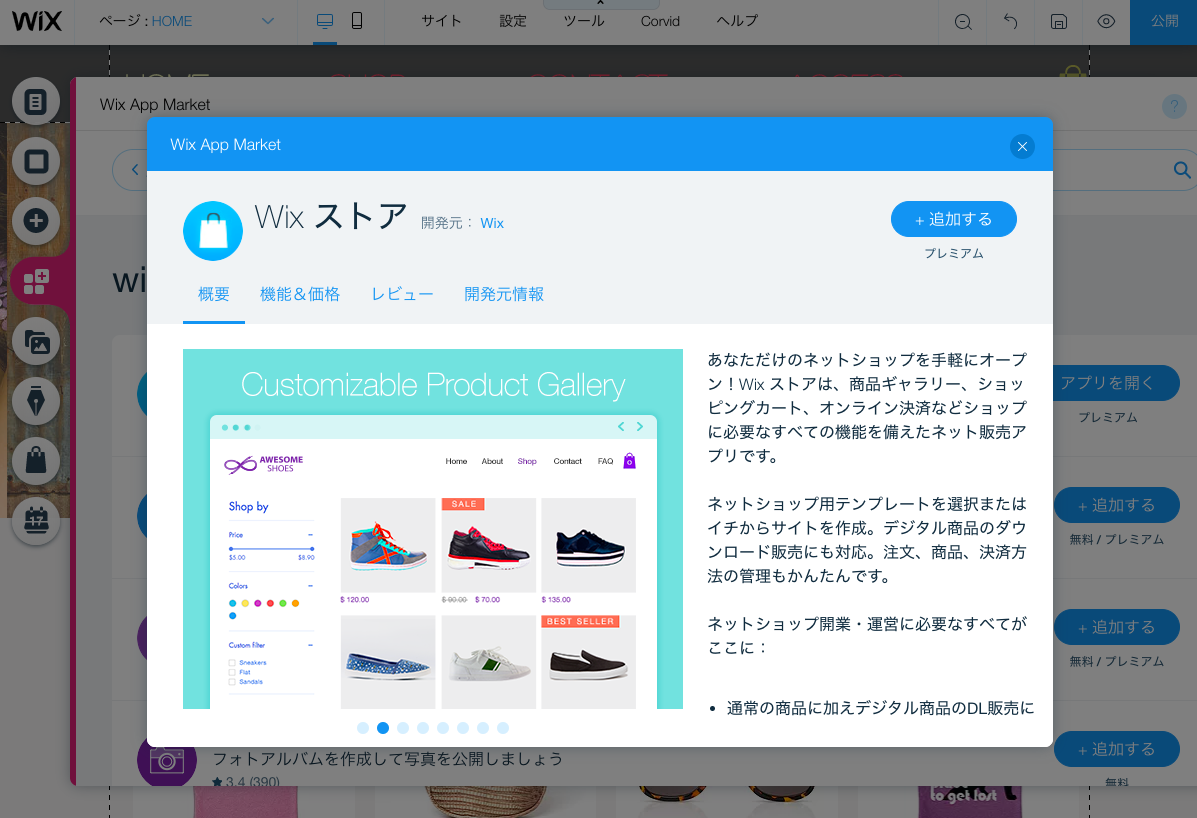
Task: Click the shopping bag icon on site header
Action: pyautogui.click(x=1071, y=72)
